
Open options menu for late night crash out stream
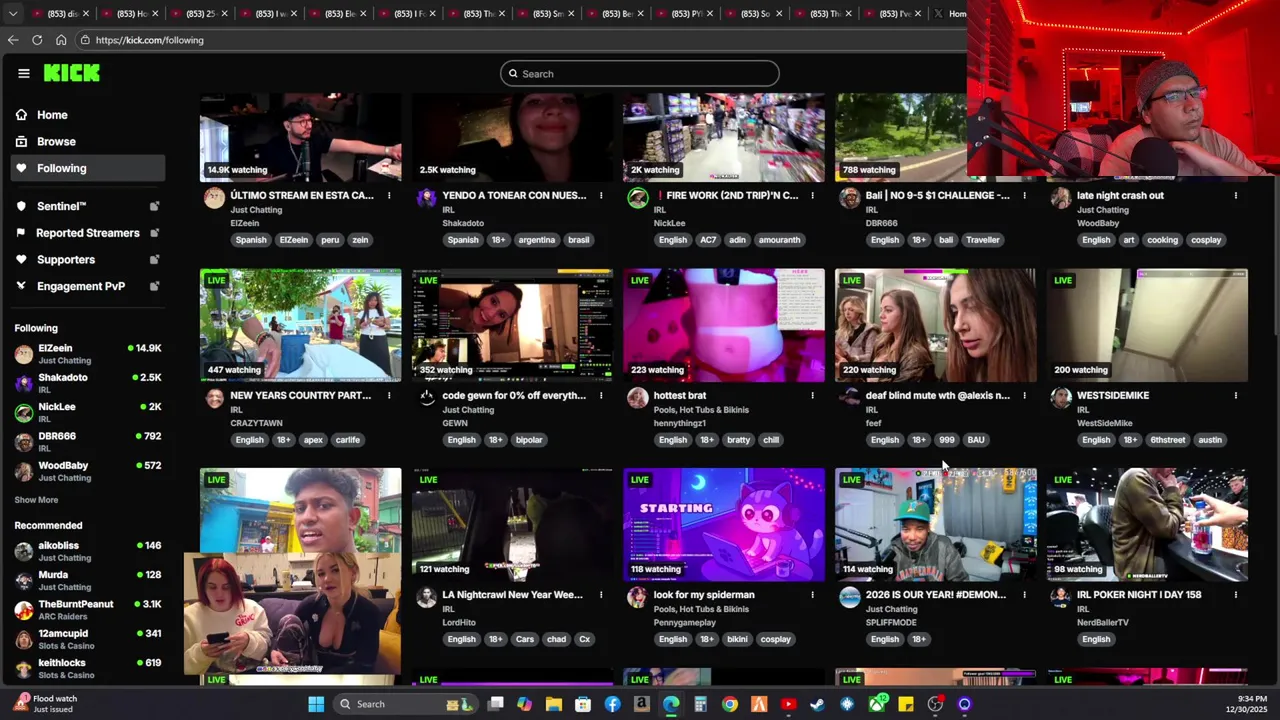click(1236, 196)
